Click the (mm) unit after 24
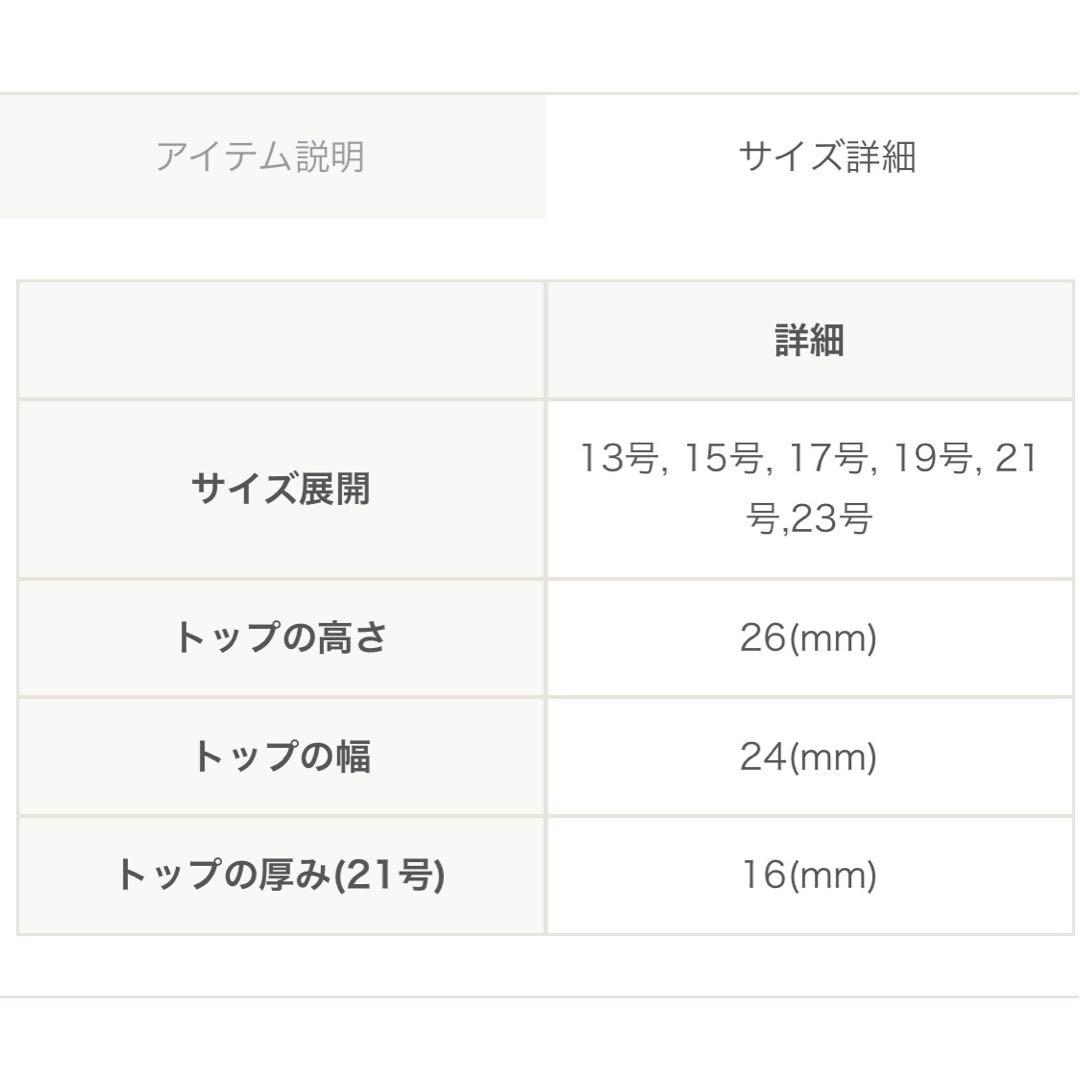Viewport: 1080px width, 1080px height. coord(833,757)
